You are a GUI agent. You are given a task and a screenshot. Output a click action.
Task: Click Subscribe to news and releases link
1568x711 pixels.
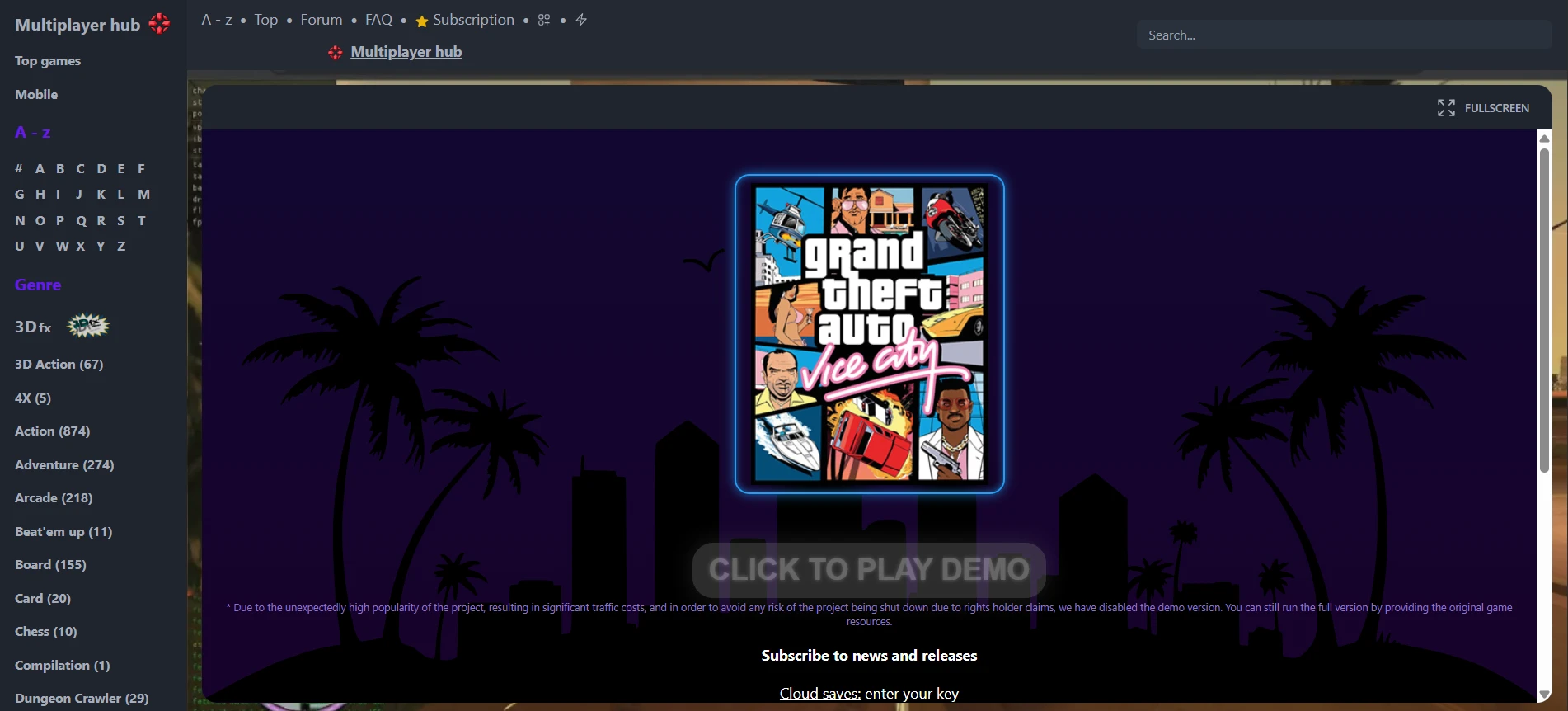click(869, 656)
